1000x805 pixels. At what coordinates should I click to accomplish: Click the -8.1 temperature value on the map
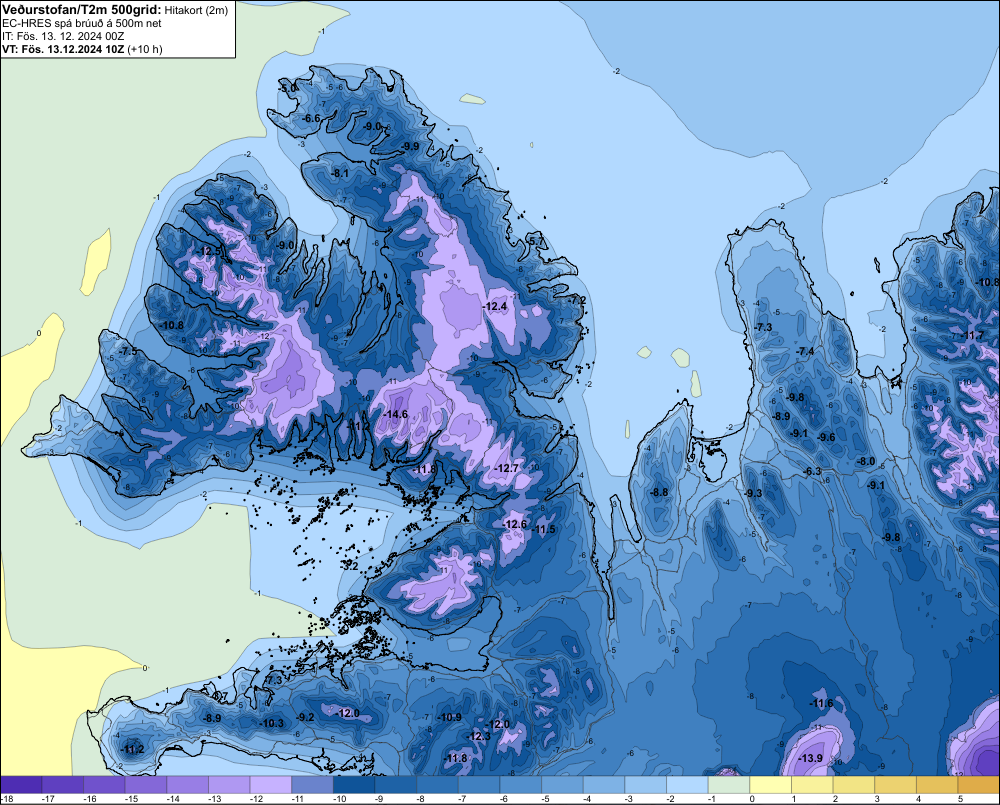(x=340, y=173)
